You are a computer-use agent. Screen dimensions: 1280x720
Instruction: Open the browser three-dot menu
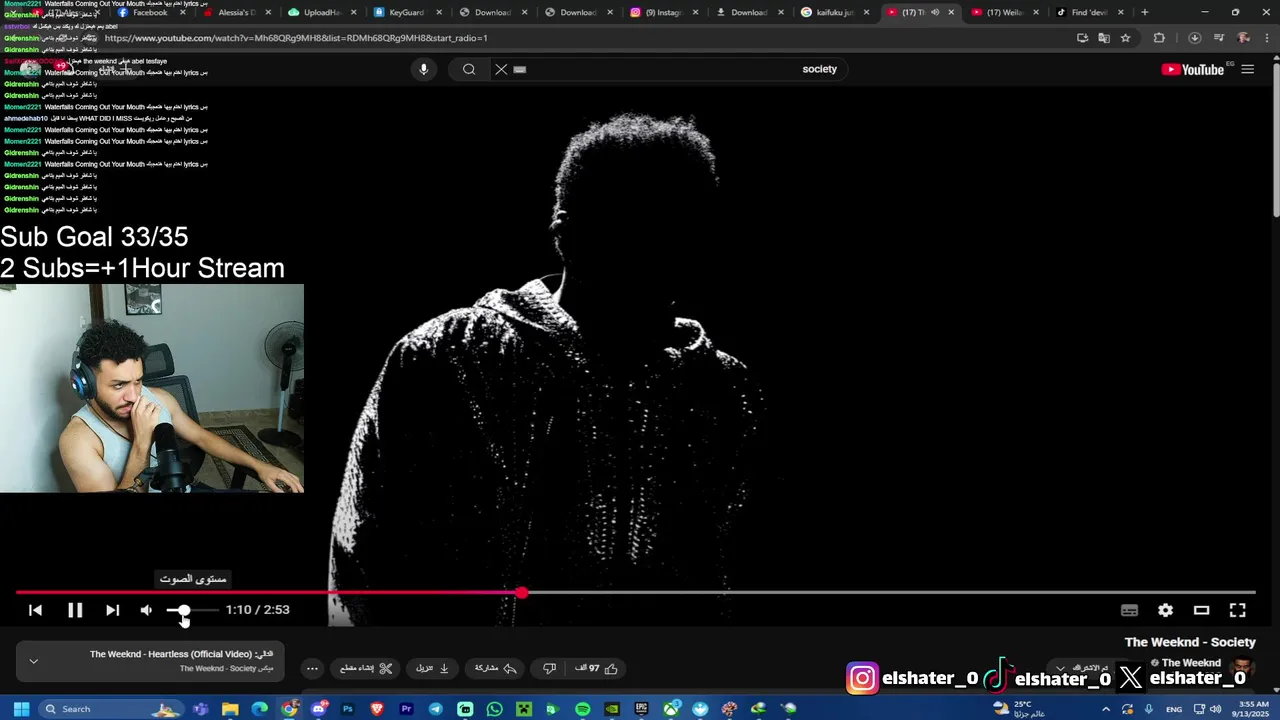coord(1267,38)
